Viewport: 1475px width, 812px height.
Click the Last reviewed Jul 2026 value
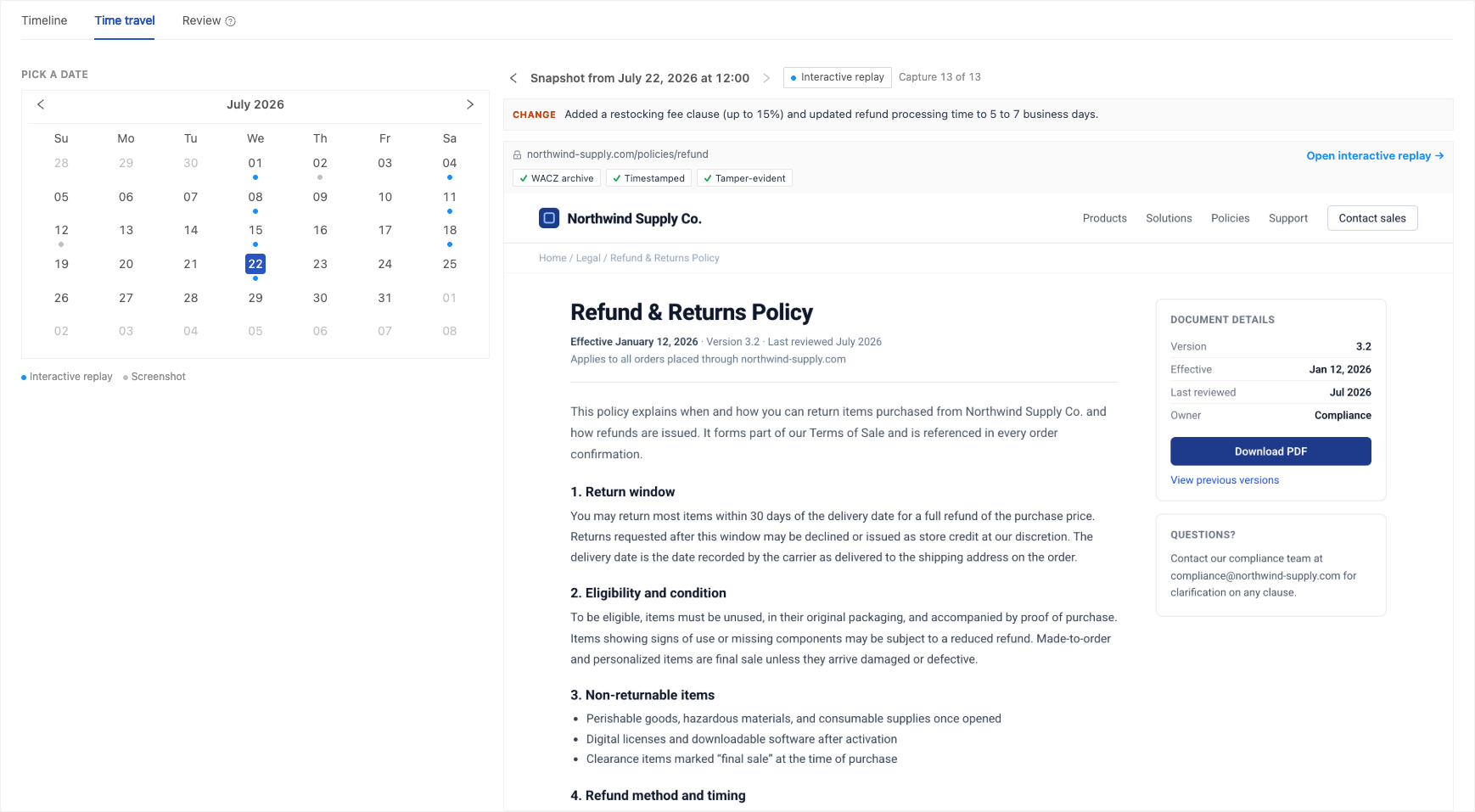[1350, 392]
